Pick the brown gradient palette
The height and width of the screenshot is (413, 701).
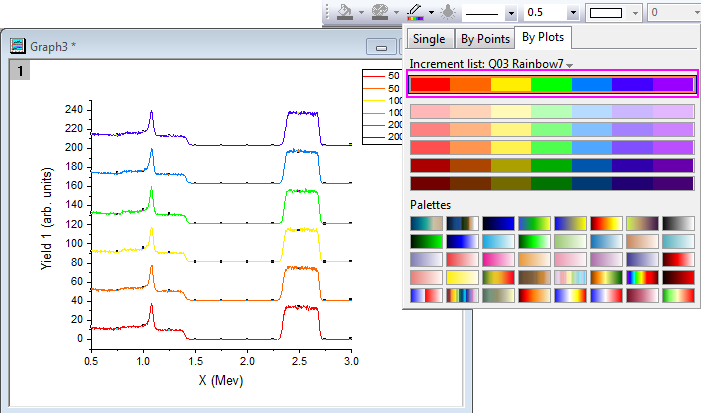[534, 277]
